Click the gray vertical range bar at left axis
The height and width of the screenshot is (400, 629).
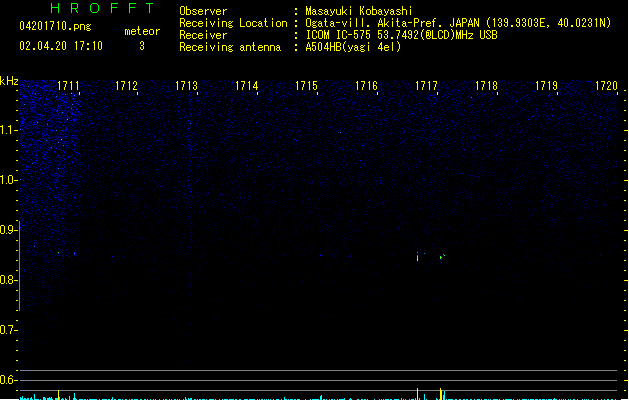coord(19,266)
